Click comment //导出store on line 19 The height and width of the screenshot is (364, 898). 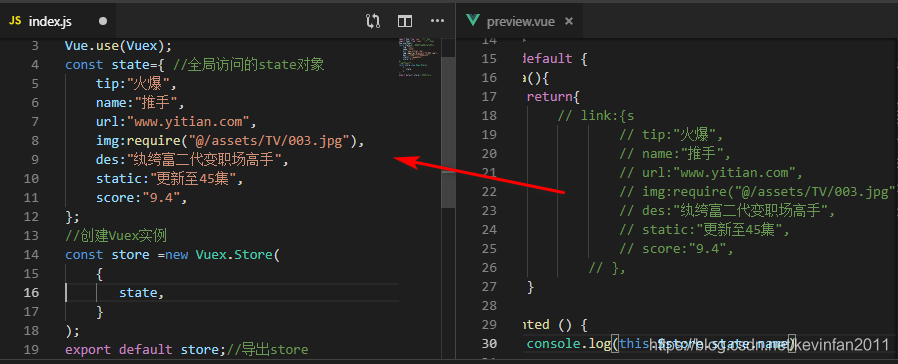pos(267,350)
